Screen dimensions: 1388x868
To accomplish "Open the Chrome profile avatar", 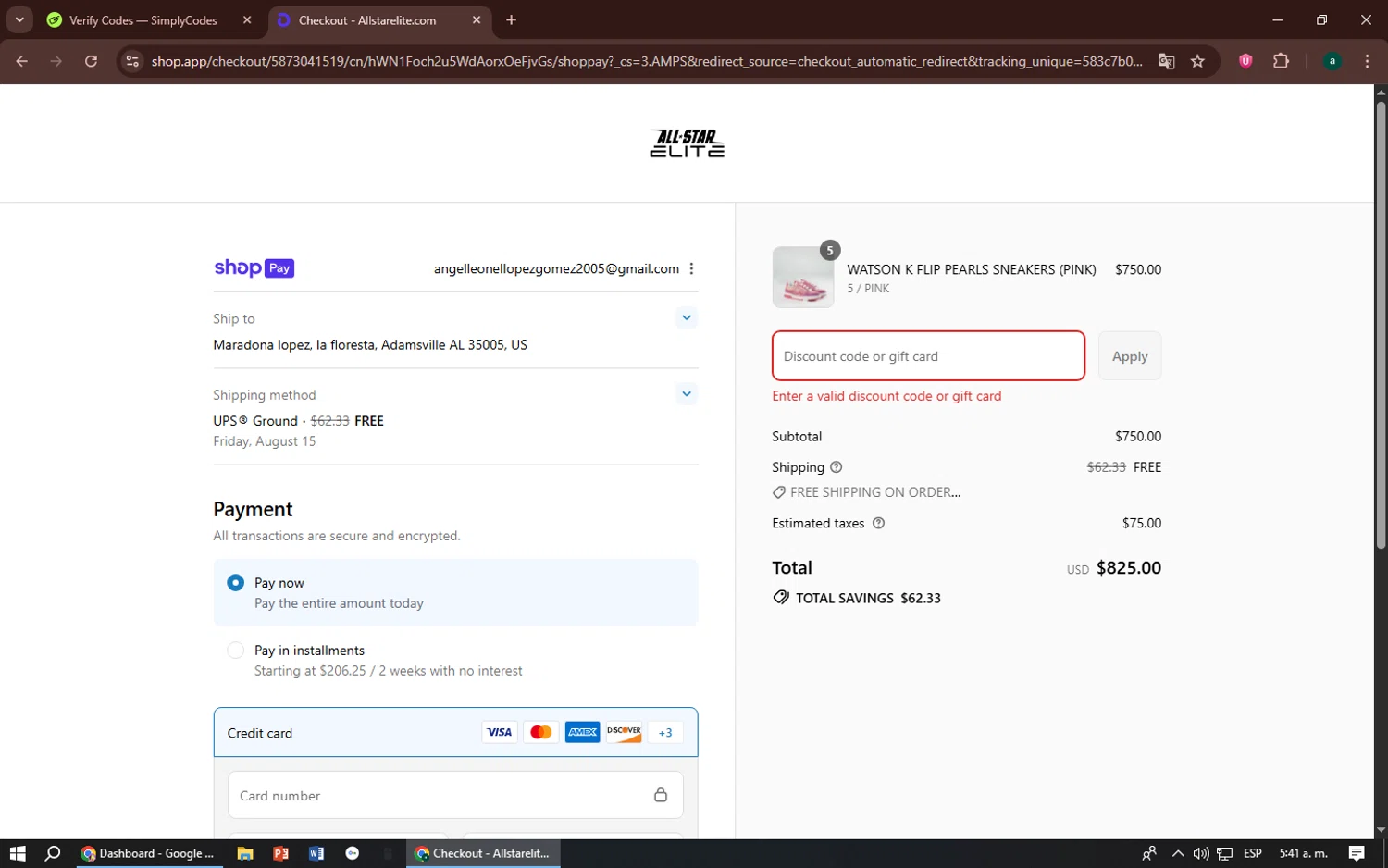I will point(1332,61).
